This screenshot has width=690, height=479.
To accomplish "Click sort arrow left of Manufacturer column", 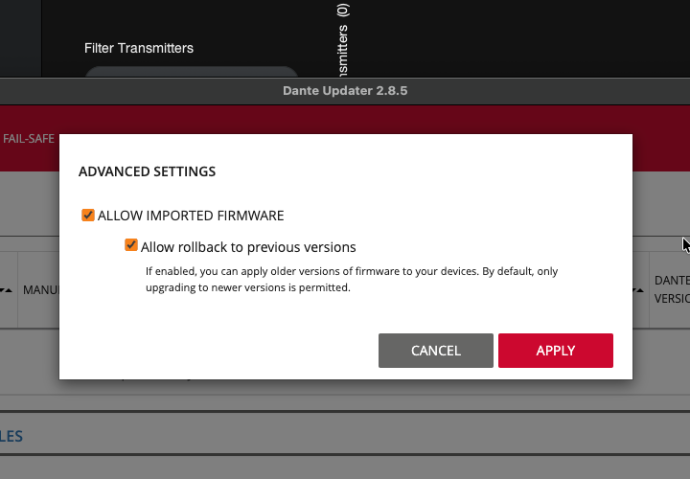I will [x=8, y=290].
